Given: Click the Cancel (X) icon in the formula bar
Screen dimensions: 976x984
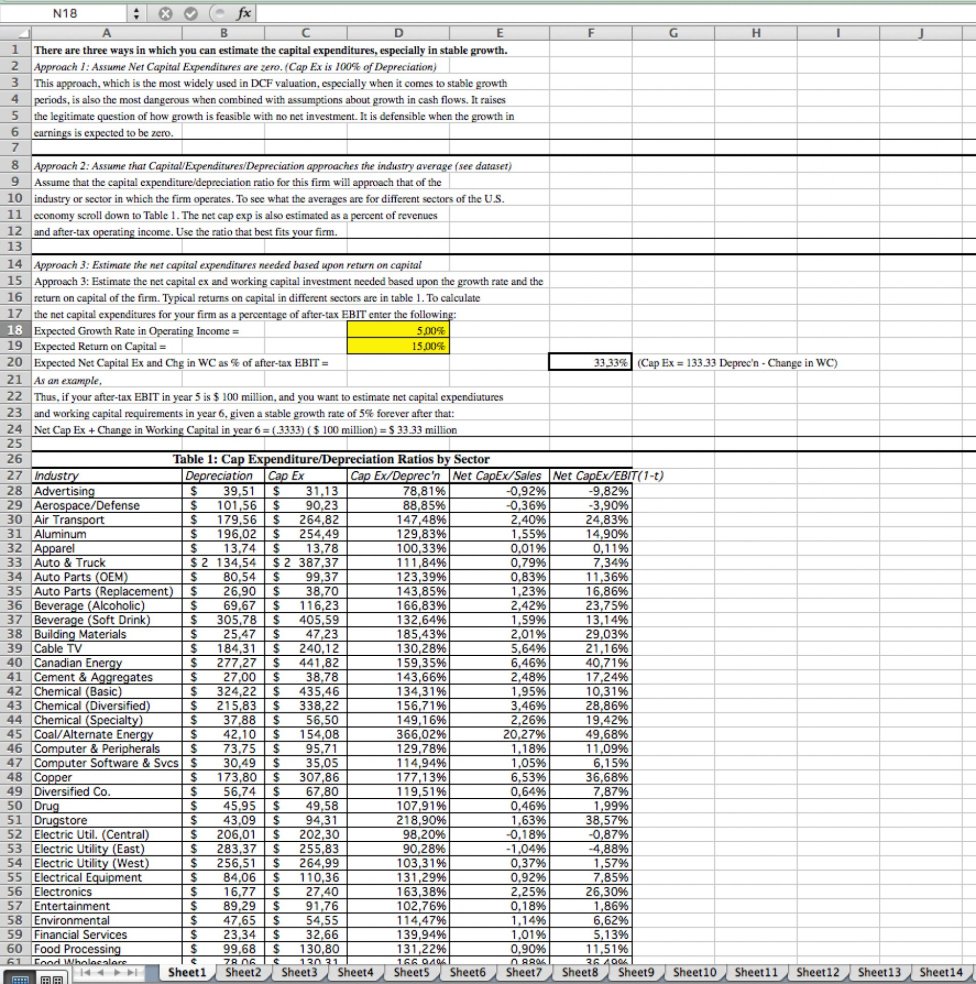Looking at the screenshot, I should pos(165,13).
